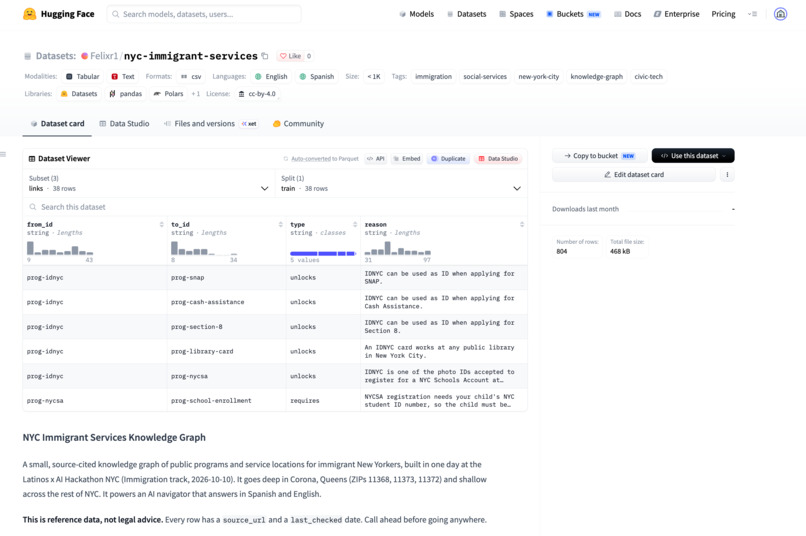Go to Spaces
The image size is (806, 536).
pos(516,14)
